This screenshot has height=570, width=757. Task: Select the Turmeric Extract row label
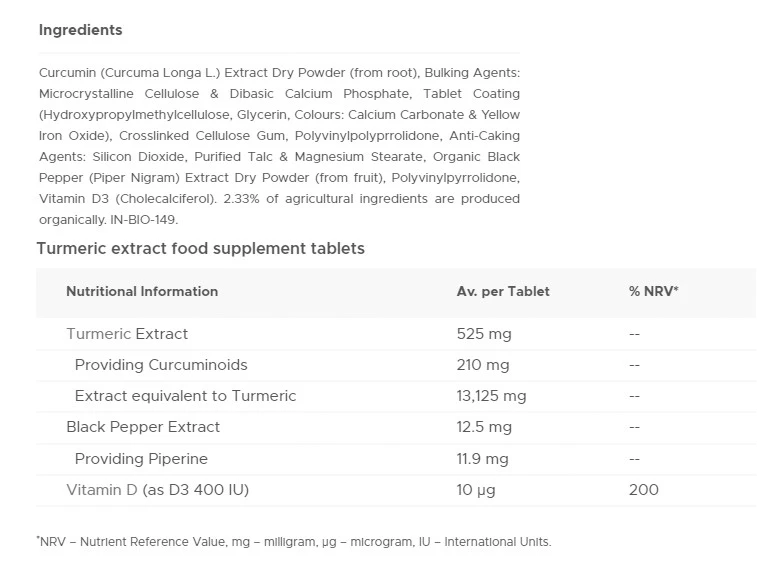point(127,334)
